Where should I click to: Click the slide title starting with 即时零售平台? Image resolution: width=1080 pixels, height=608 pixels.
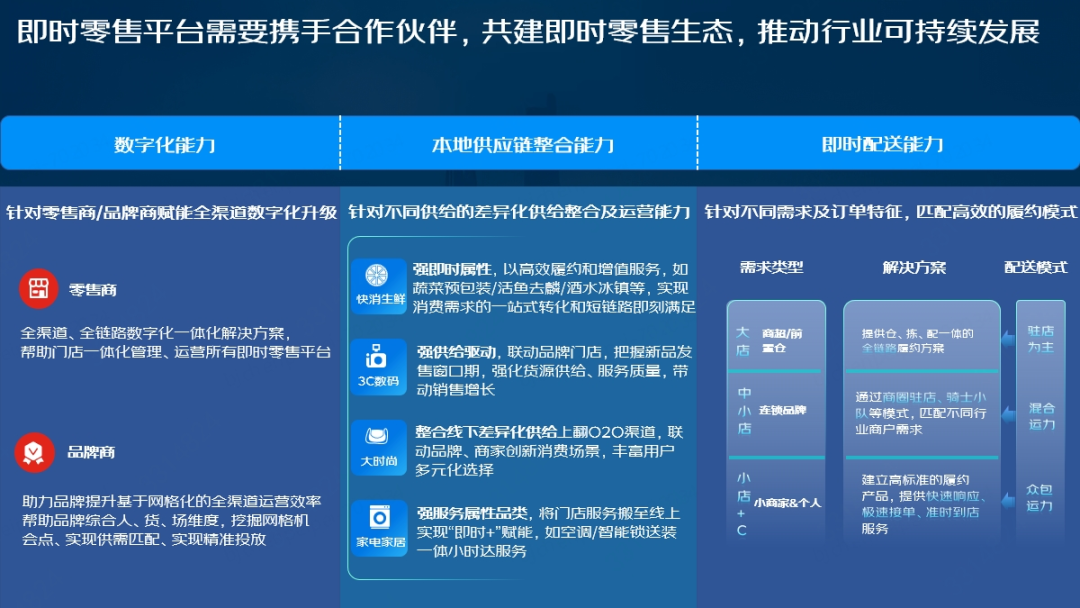529,32
